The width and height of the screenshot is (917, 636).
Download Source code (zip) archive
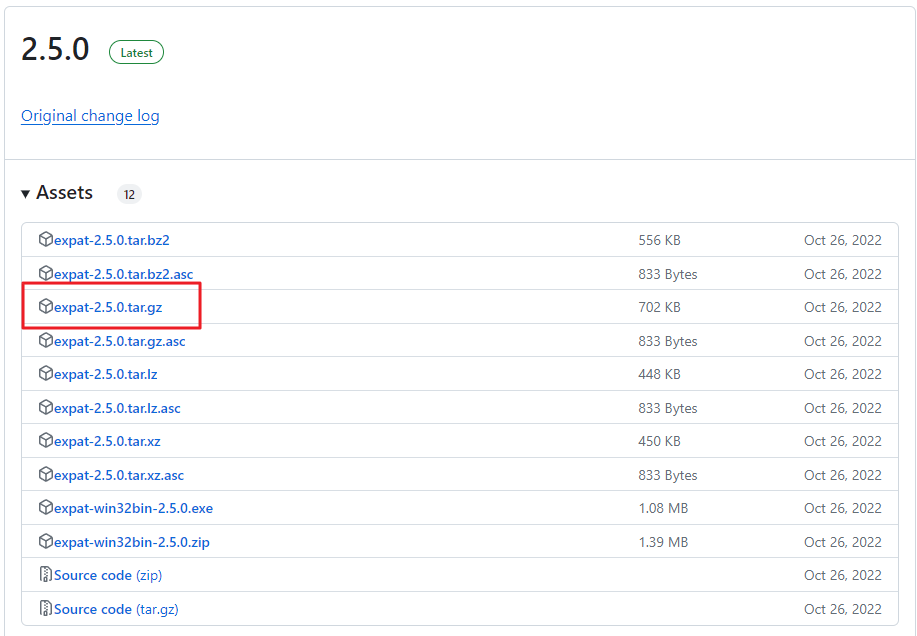(x=108, y=576)
